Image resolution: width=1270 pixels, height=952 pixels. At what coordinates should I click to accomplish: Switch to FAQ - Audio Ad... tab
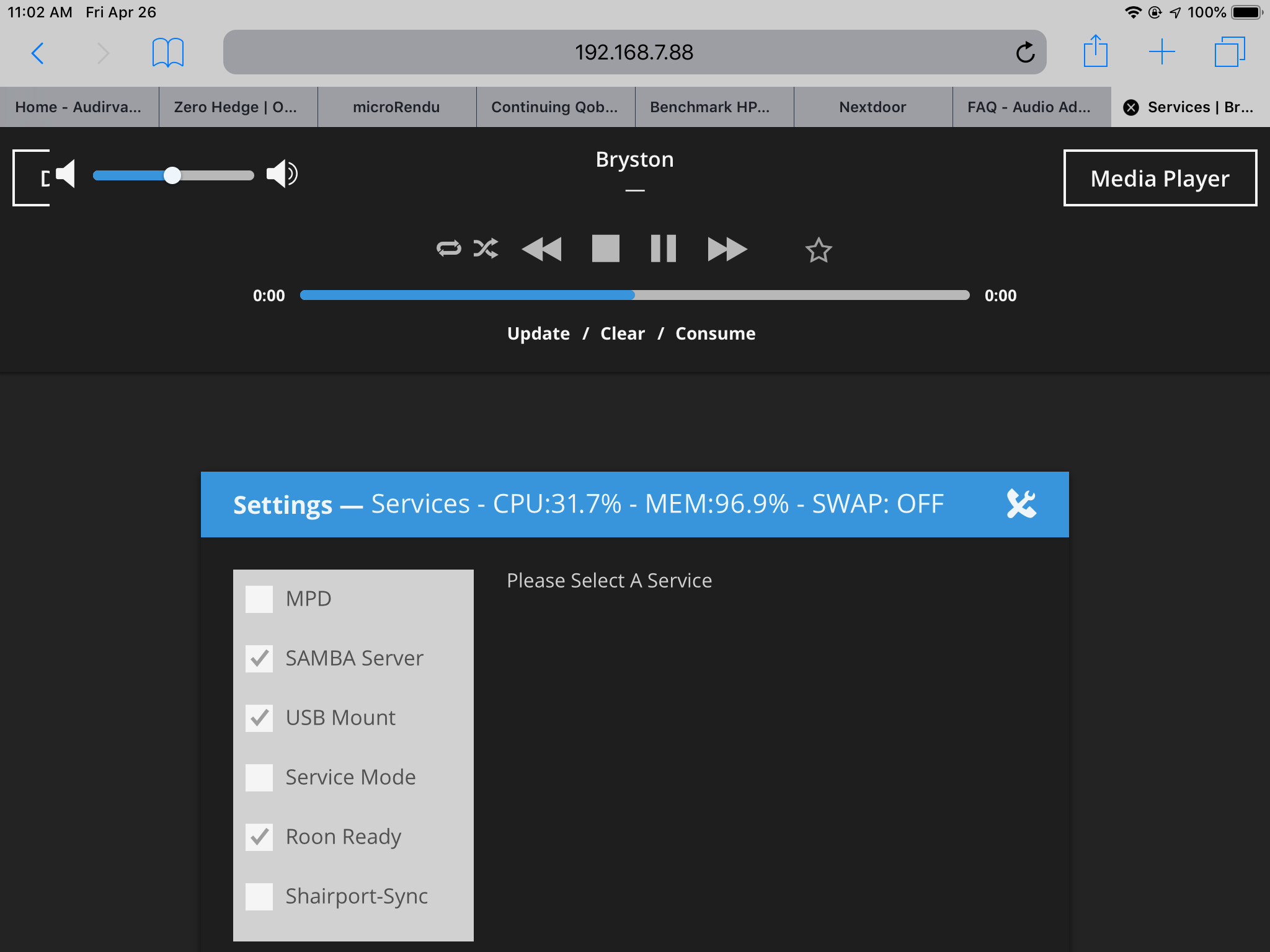tap(1032, 107)
